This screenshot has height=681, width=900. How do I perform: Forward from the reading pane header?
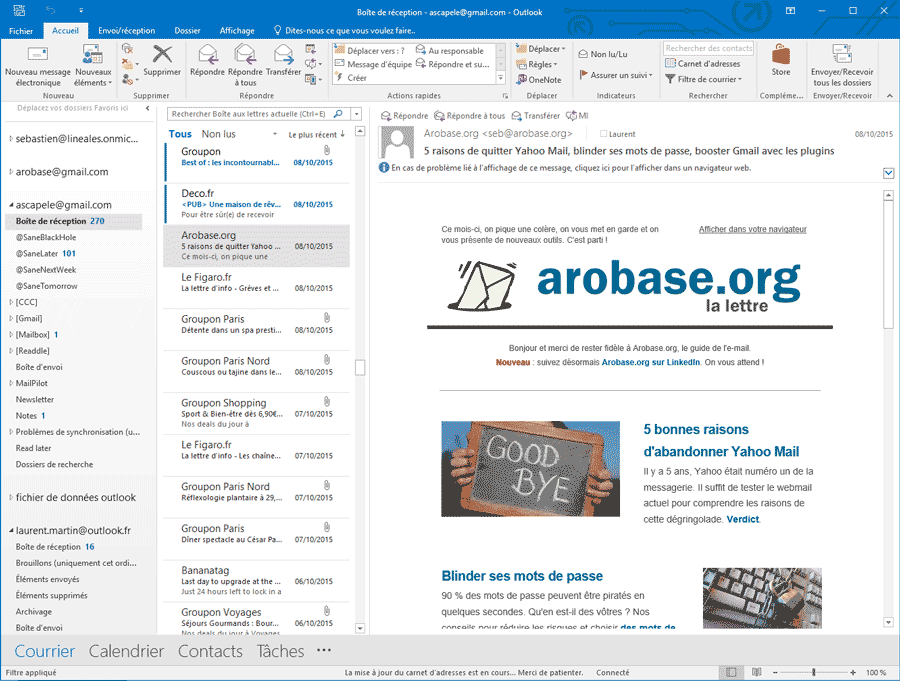point(536,116)
